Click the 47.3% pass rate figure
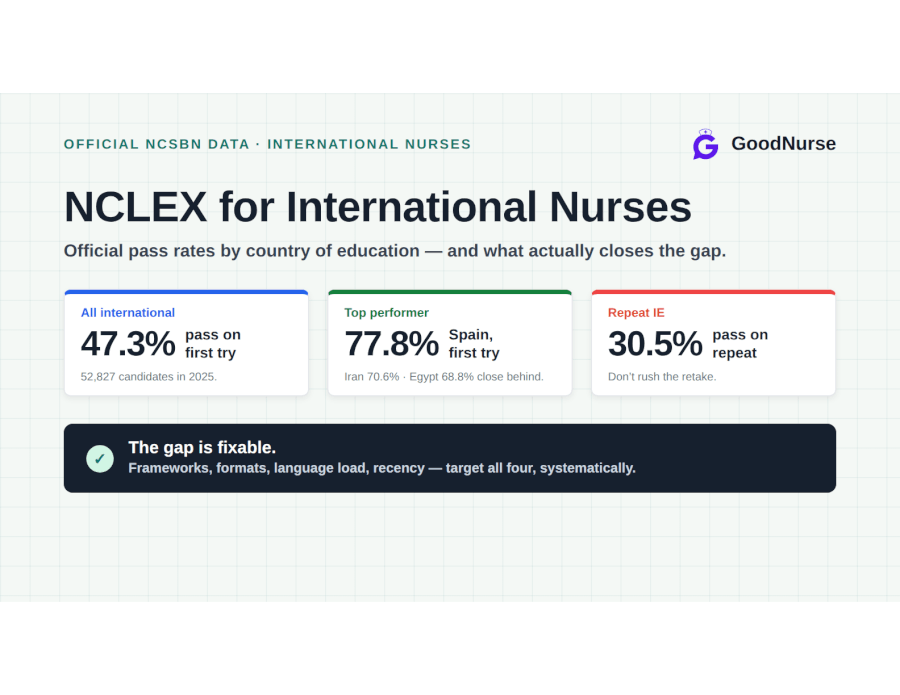 (x=128, y=344)
